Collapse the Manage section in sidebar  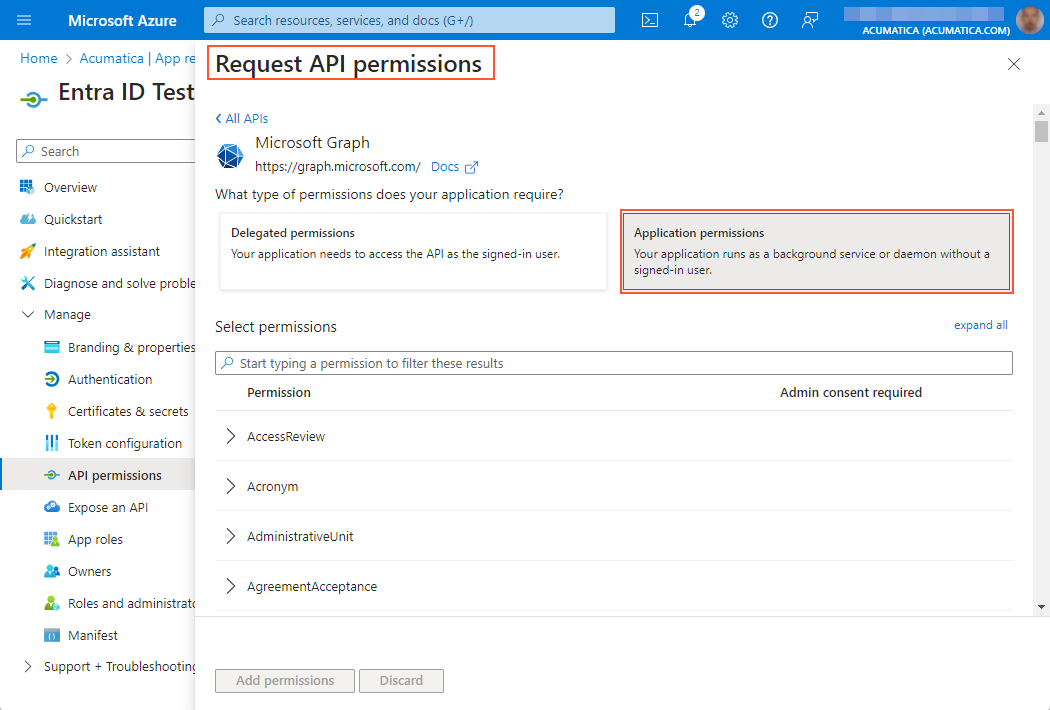coord(27,315)
